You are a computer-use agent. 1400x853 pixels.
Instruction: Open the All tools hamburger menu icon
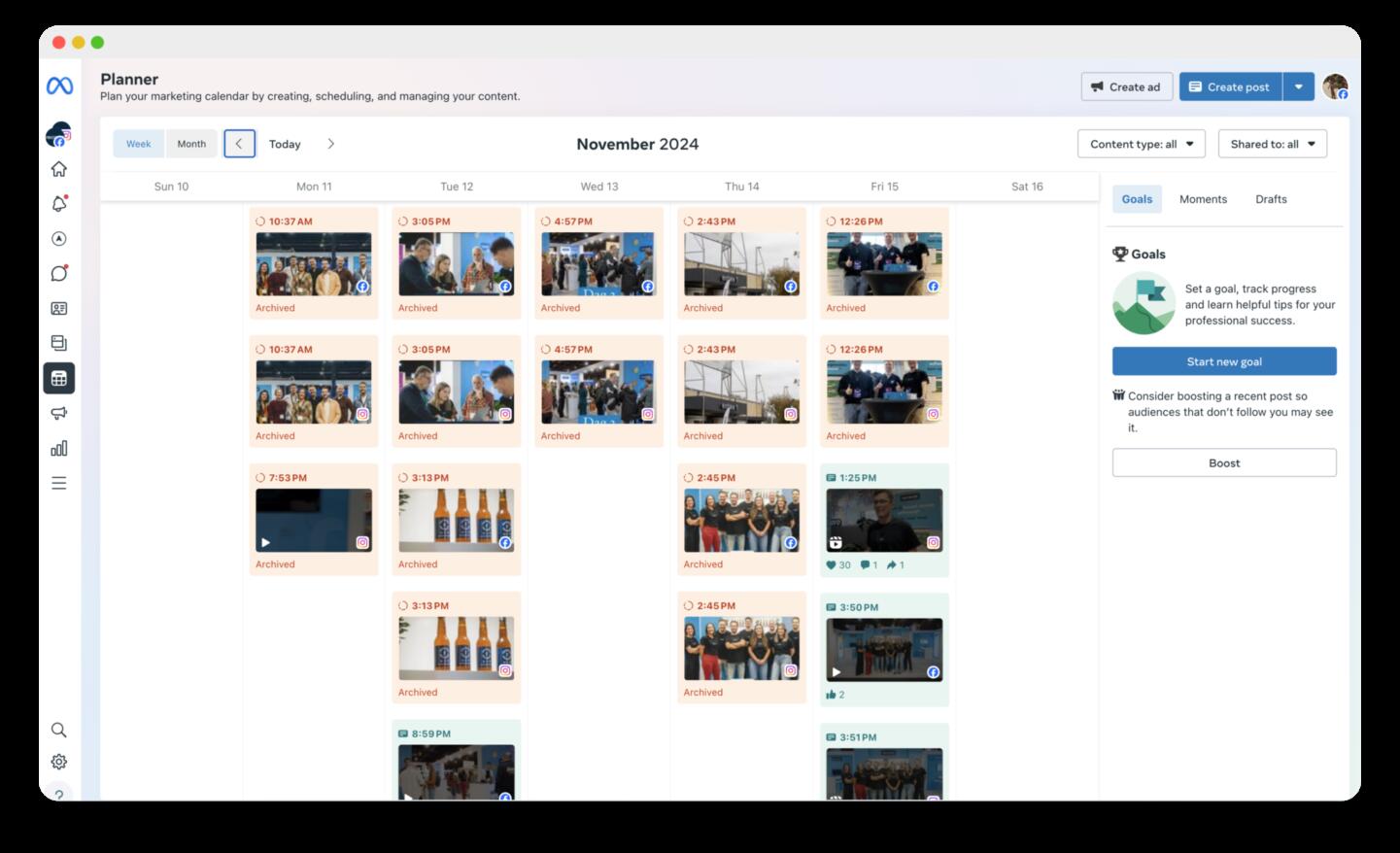(59, 484)
